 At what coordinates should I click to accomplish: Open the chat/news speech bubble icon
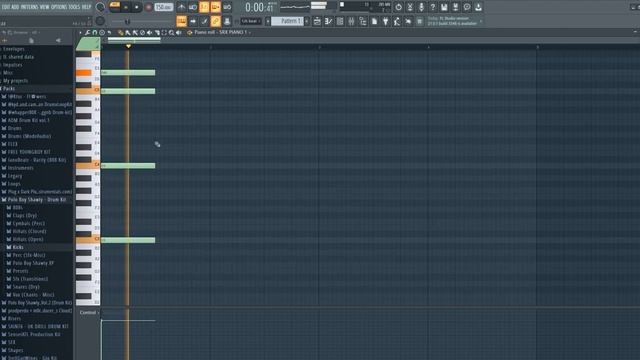coord(467,7)
